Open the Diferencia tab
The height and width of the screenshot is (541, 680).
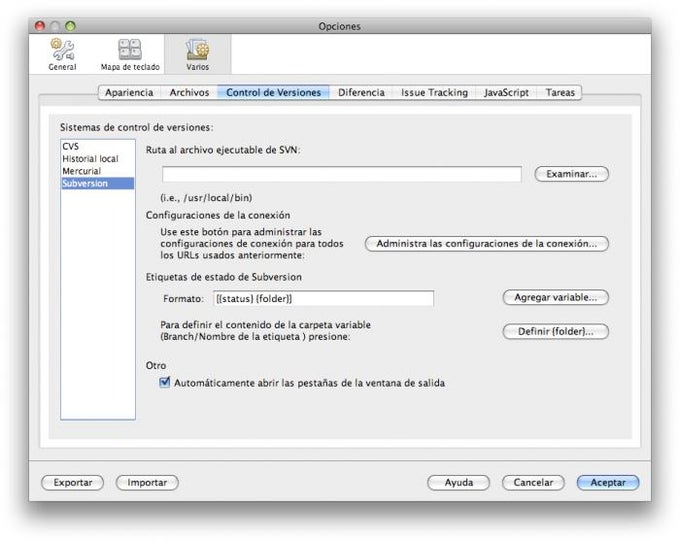tap(361, 92)
